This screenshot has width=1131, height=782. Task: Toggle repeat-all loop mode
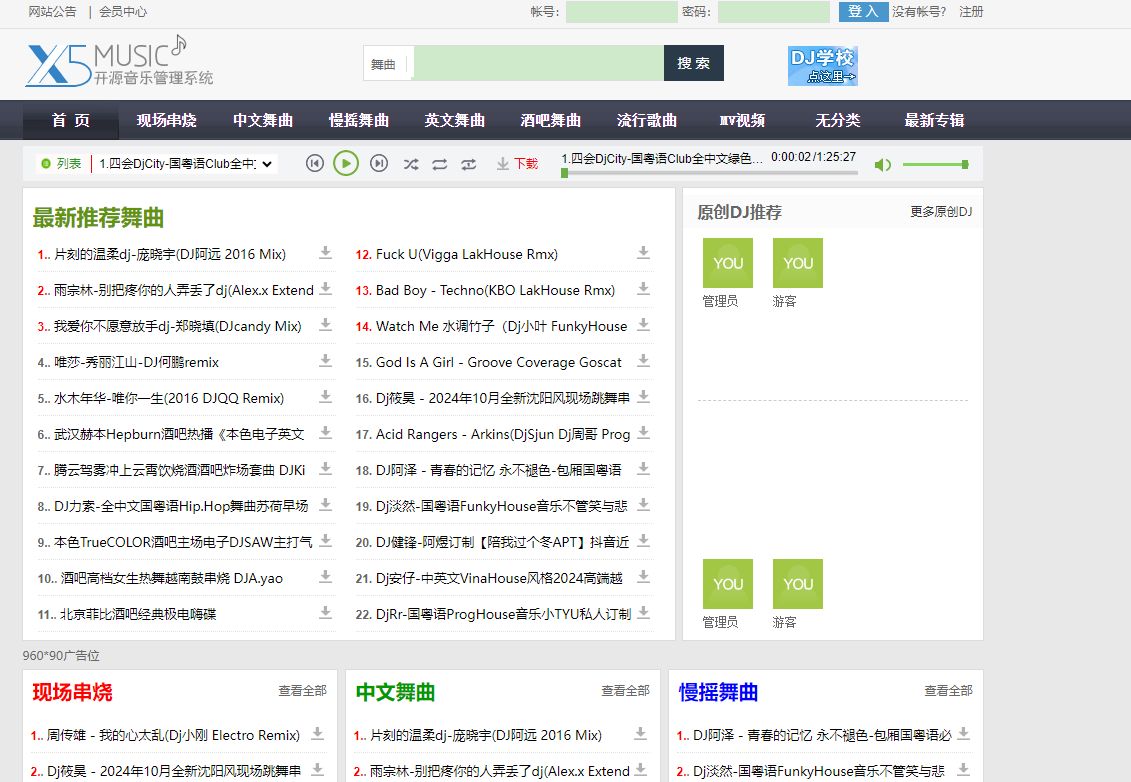coord(440,164)
